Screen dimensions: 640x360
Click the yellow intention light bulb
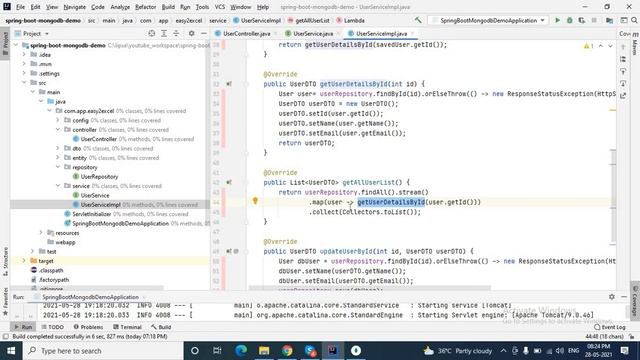click(255, 200)
